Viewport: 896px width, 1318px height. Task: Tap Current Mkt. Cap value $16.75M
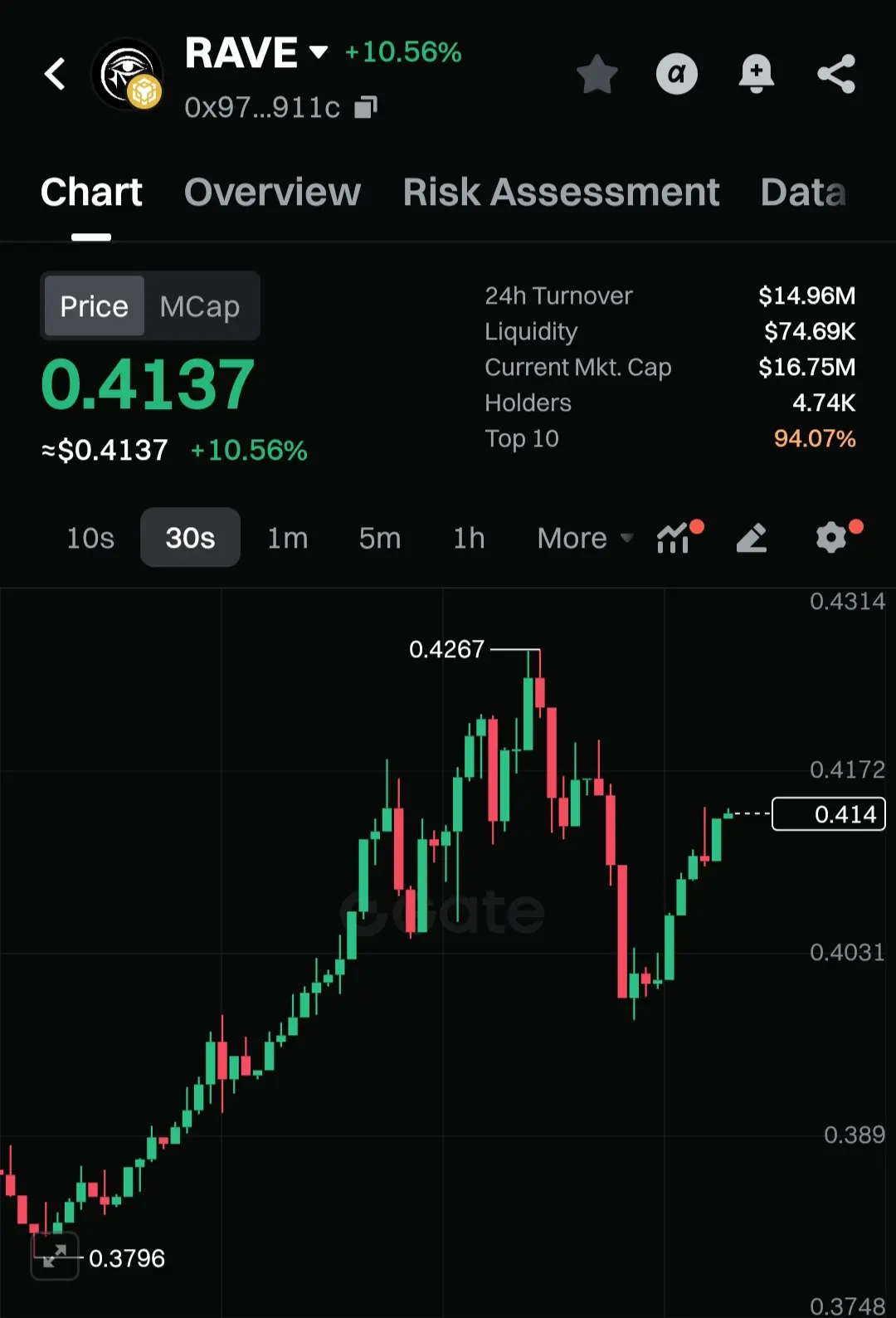click(x=806, y=367)
